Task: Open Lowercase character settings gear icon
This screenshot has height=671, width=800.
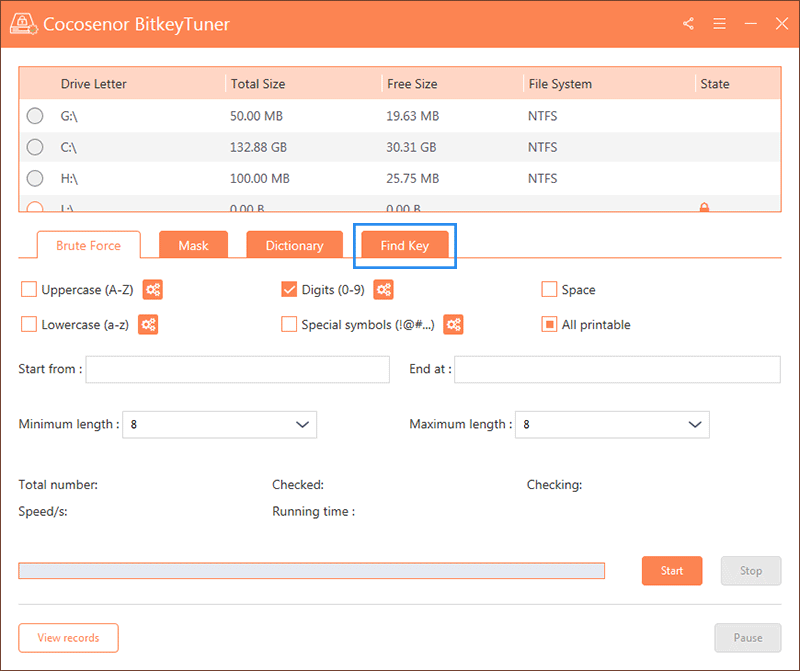Action: click(x=148, y=325)
